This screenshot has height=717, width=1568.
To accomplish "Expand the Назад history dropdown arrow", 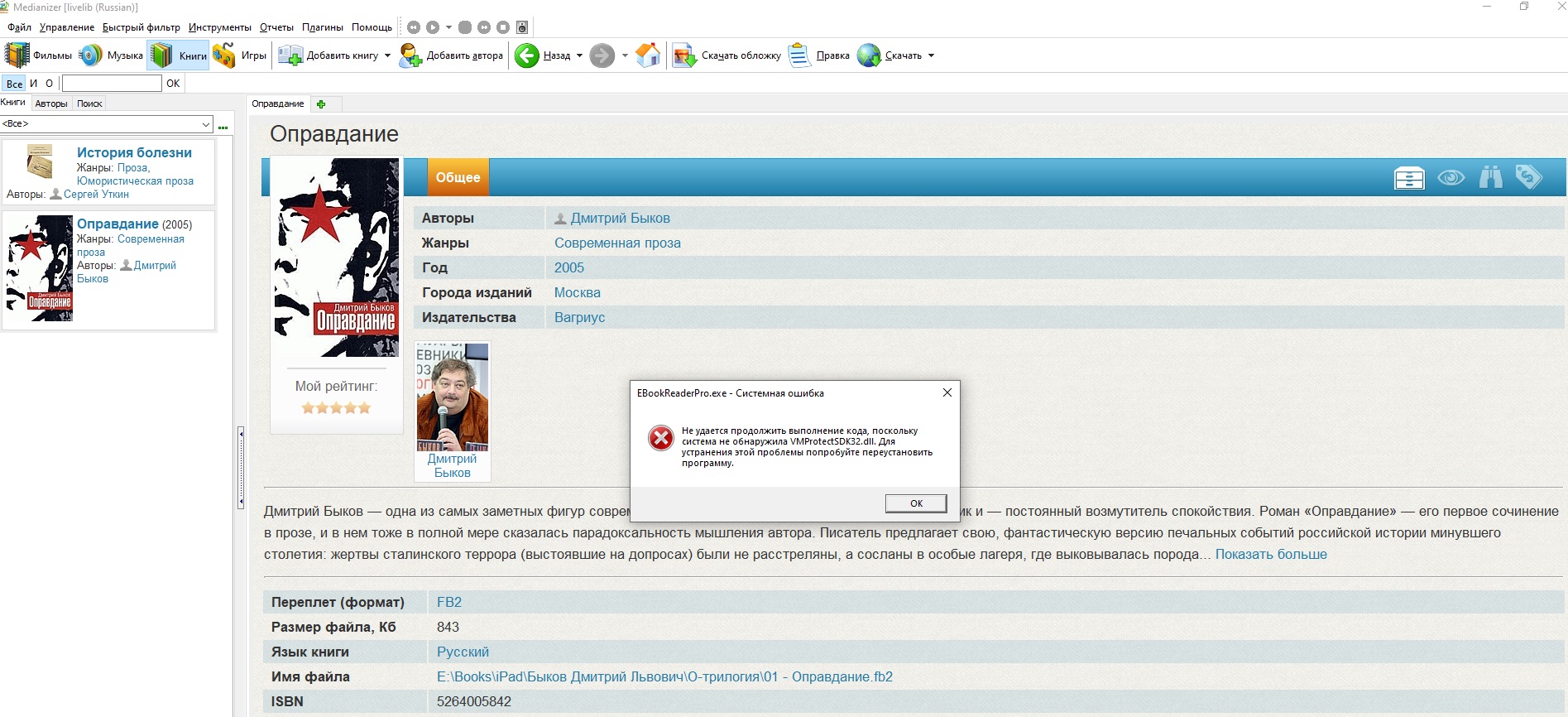I will 579,55.
